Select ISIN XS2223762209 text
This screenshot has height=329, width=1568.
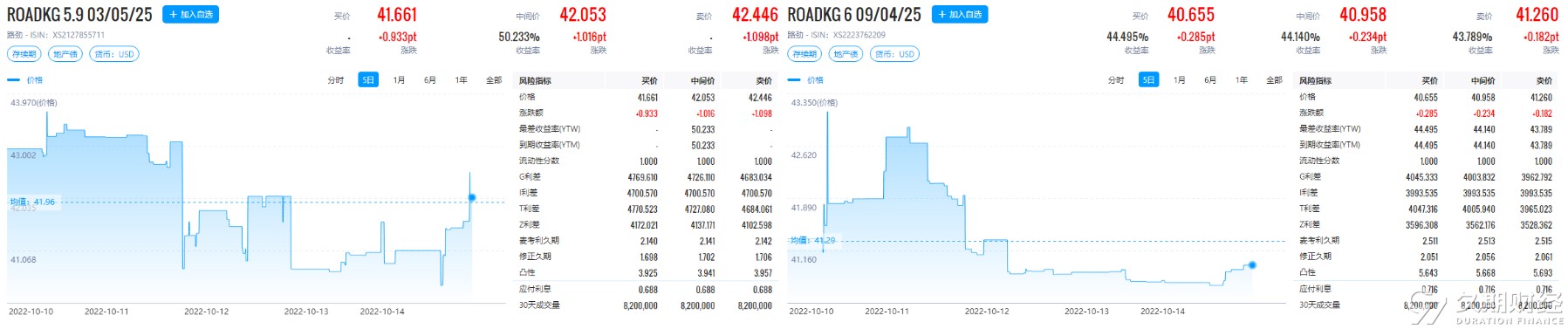click(x=859, y=35)
